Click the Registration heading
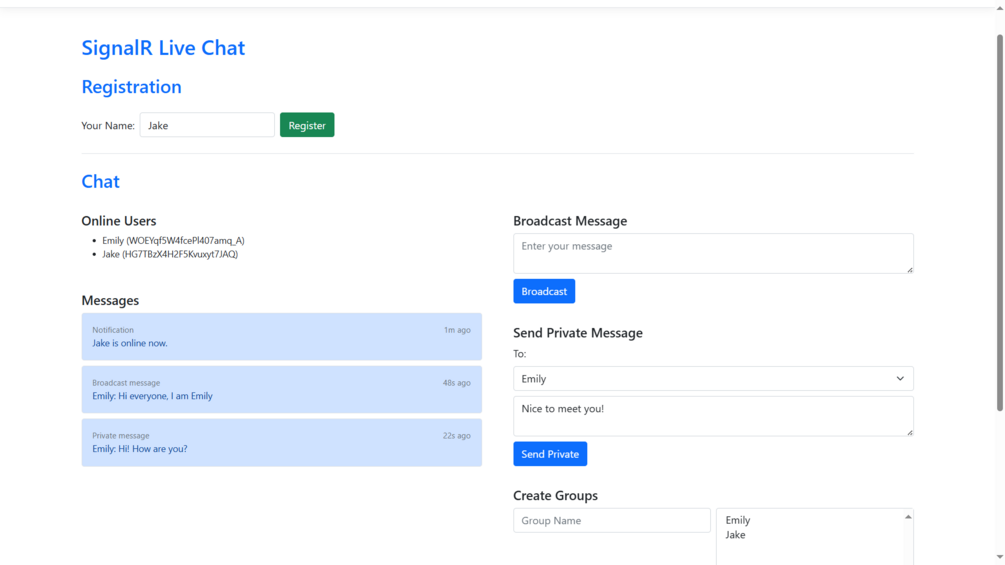 pos(131,86)
